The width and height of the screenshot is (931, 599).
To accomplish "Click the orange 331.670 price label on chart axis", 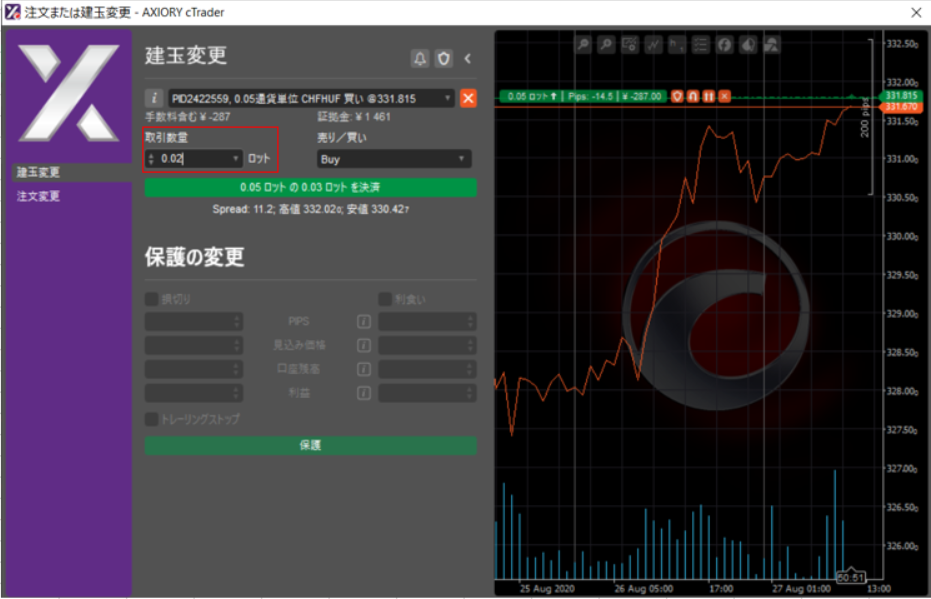I will pos(901,107).
